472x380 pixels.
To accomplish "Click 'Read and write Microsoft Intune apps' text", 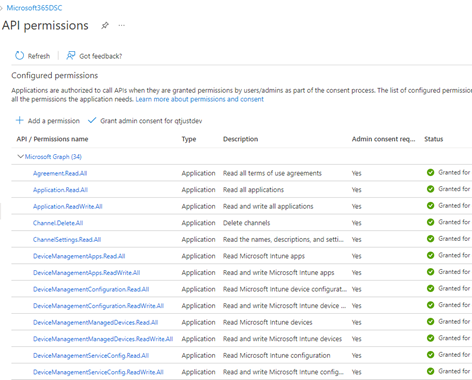I will tap(279, 272).
